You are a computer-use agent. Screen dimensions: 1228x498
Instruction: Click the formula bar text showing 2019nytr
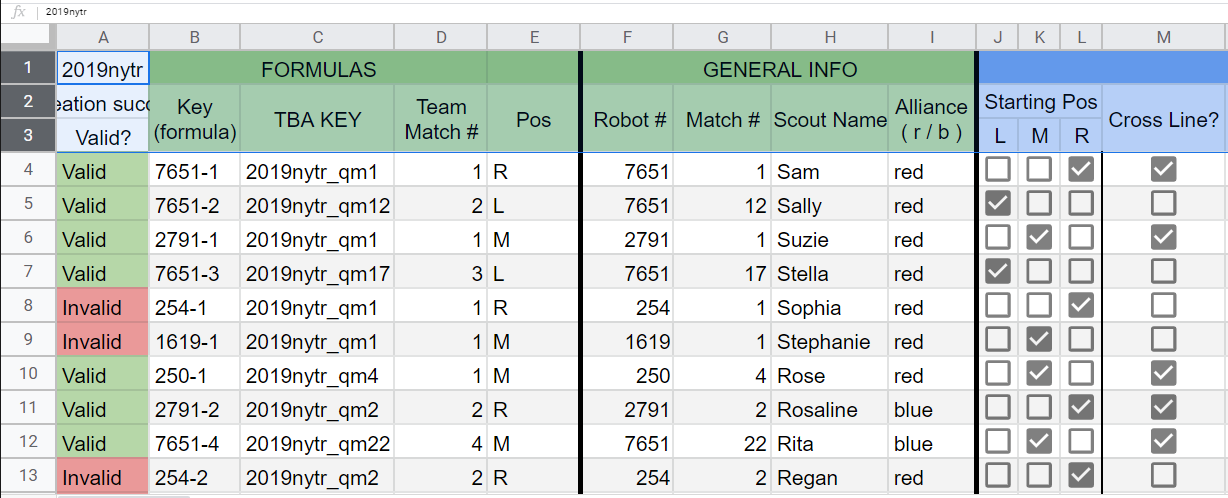click(x=66, y=12)
